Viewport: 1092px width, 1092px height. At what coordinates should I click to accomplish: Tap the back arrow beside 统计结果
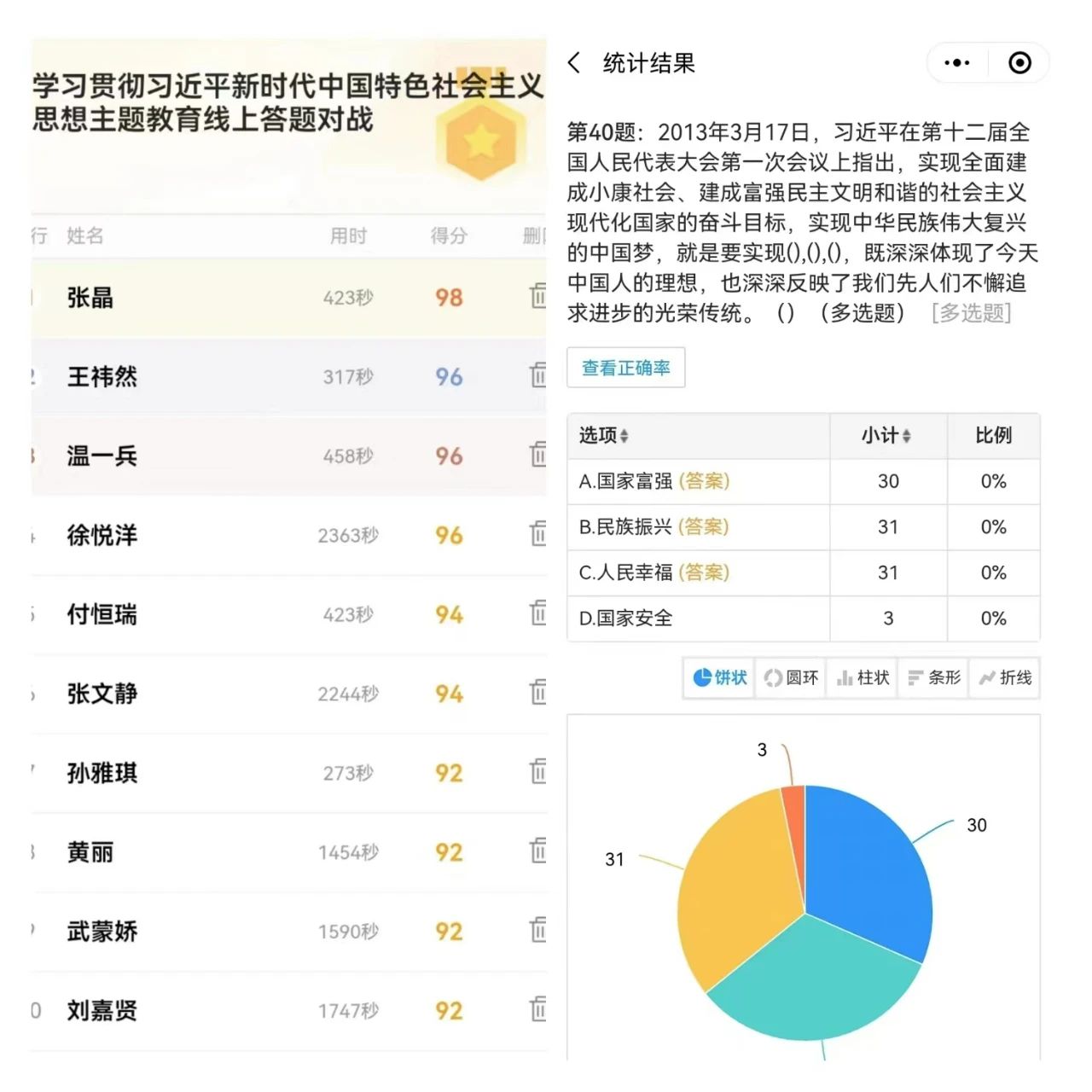pos(574,63)
